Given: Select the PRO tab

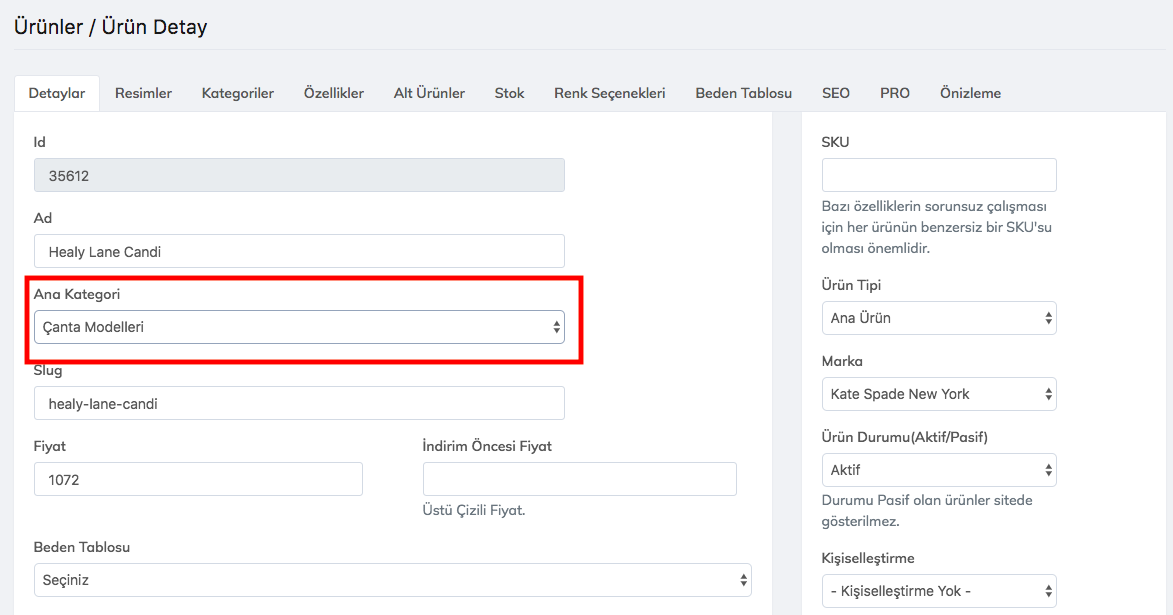Looking at the screenshot, I should point(895,93).
